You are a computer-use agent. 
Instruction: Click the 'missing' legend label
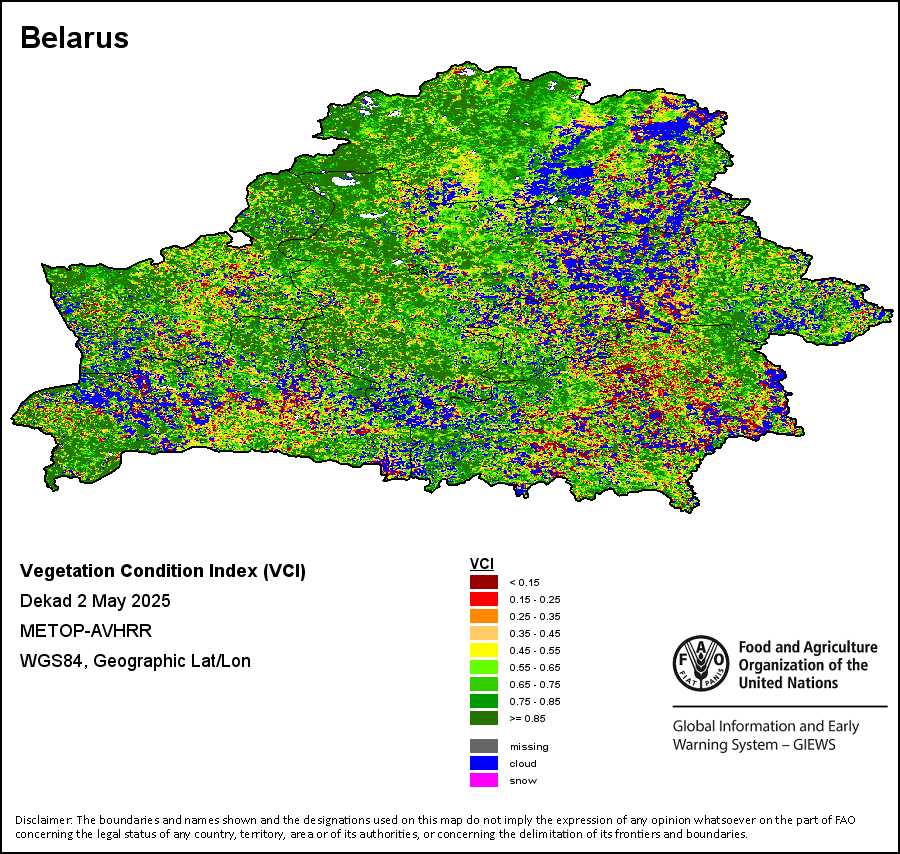click(x=529, y=747)
